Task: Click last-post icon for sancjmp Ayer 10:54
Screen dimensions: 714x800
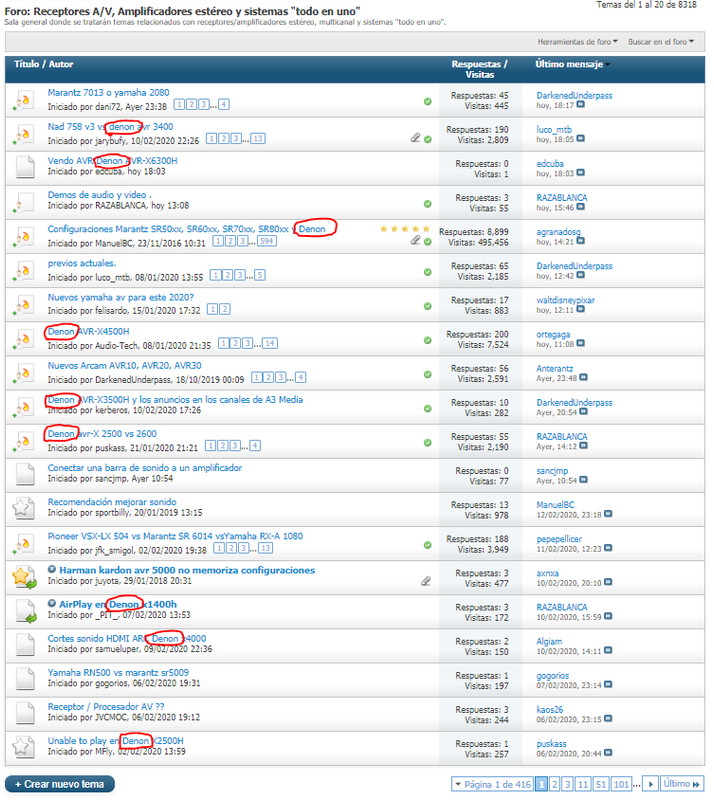Action: (x=583, y=480)
